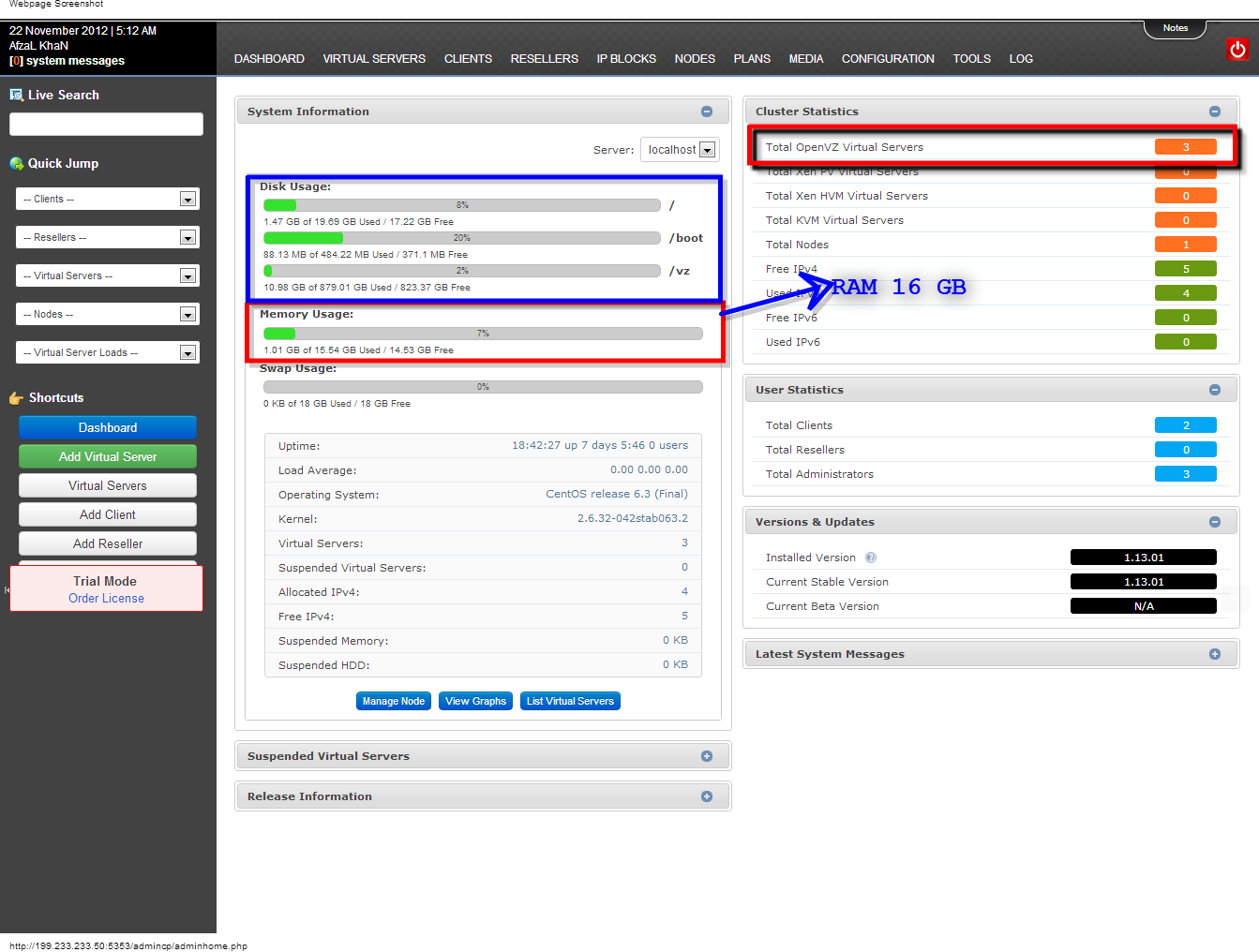Screen dimensions: 1259x952
Task: Expand the Release Information panel
Action: click(x=707, y=796)
